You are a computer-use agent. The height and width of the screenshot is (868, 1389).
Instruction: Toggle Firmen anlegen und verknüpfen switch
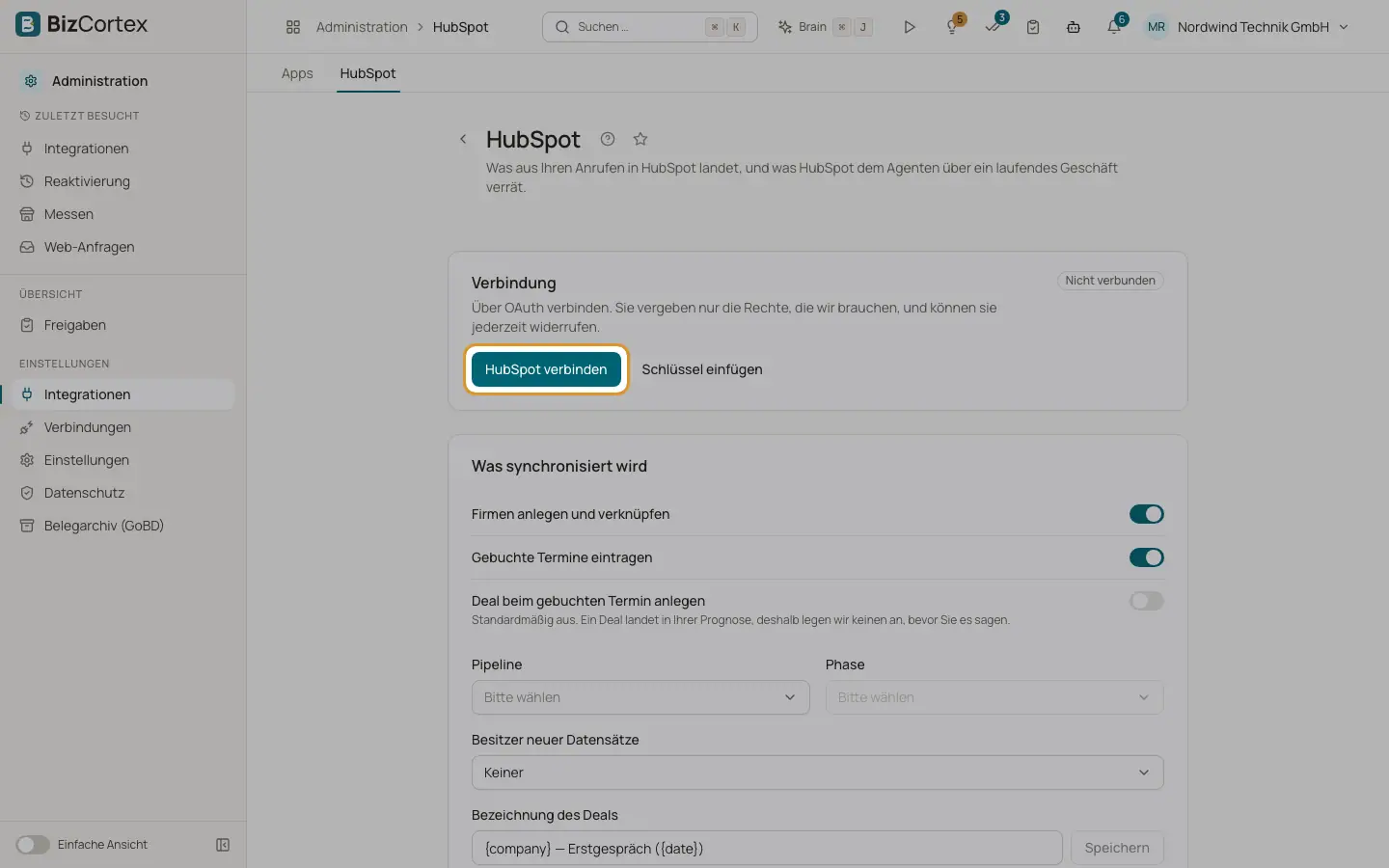[1147, 514]
